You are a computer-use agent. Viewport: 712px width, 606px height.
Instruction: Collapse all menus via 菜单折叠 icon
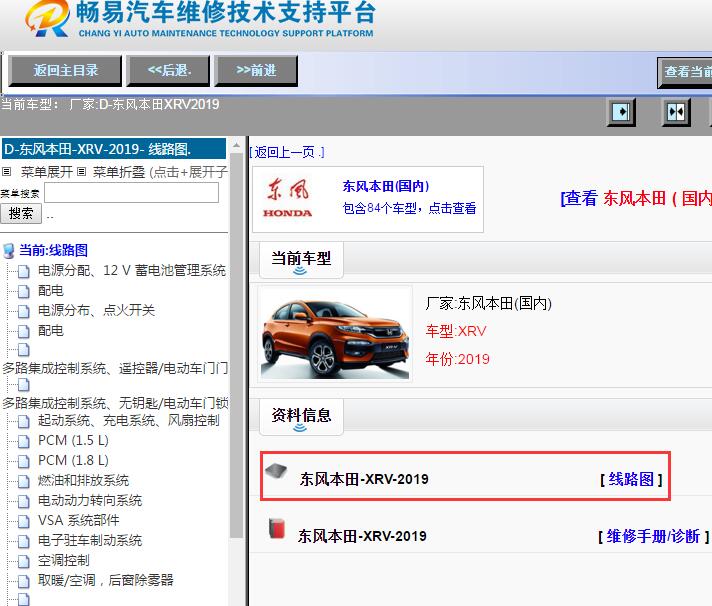coord(81,172)
